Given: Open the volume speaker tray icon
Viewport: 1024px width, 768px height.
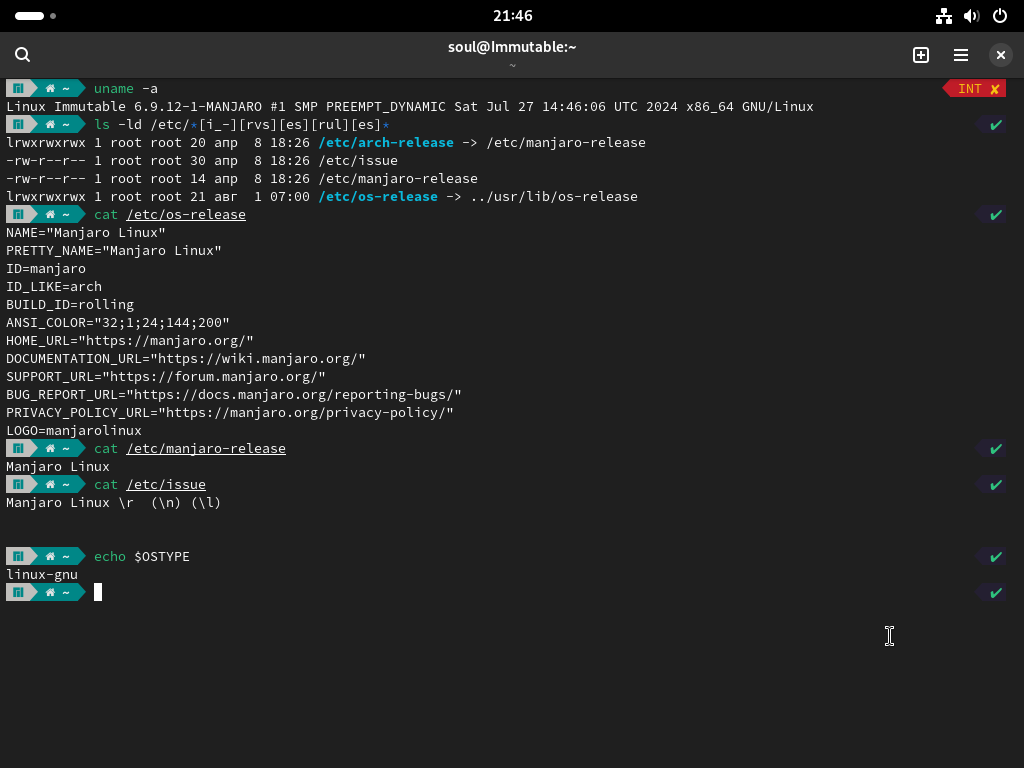Looking at the screenshot, I should coord(972,16).
